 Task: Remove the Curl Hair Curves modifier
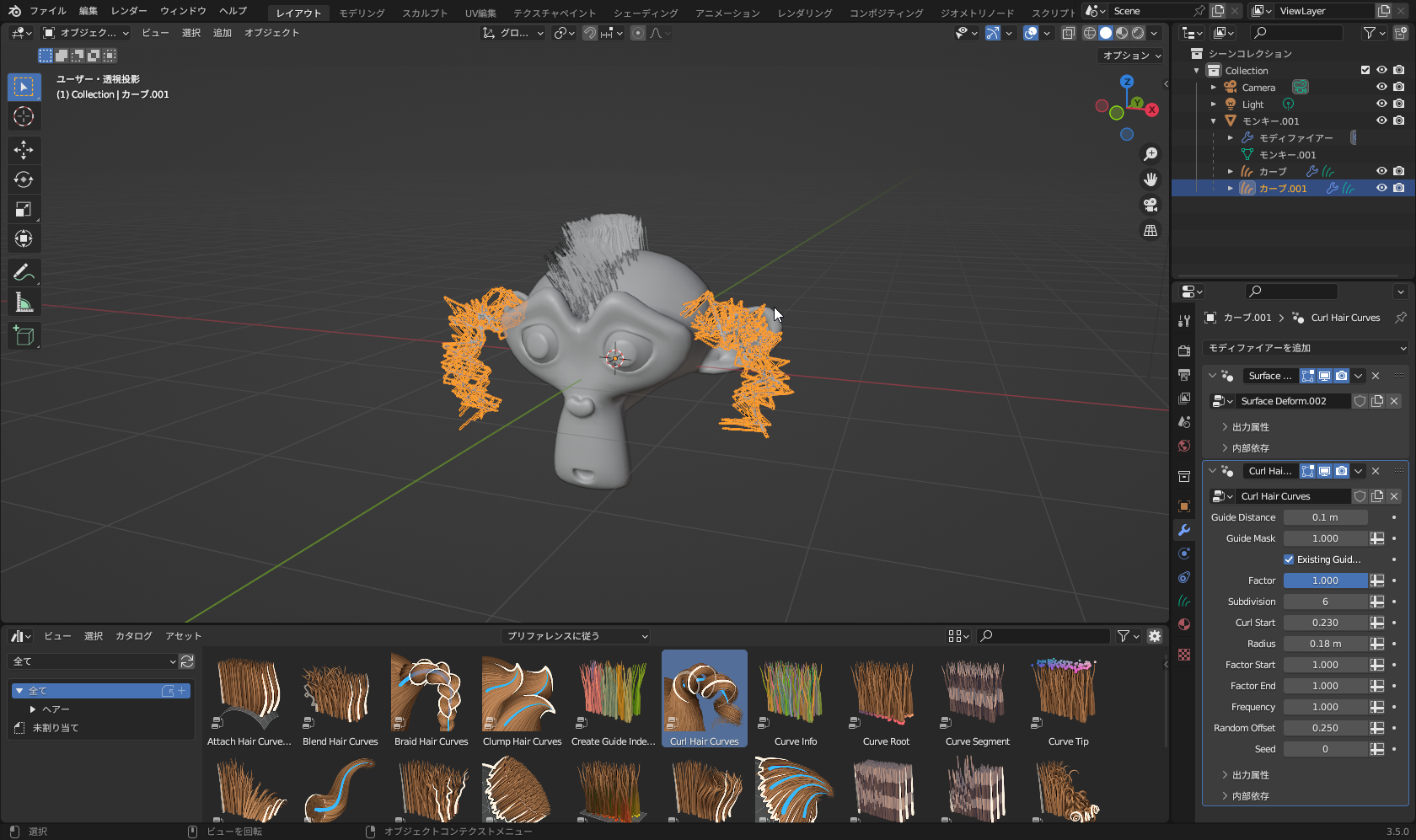coord(1376,471)
